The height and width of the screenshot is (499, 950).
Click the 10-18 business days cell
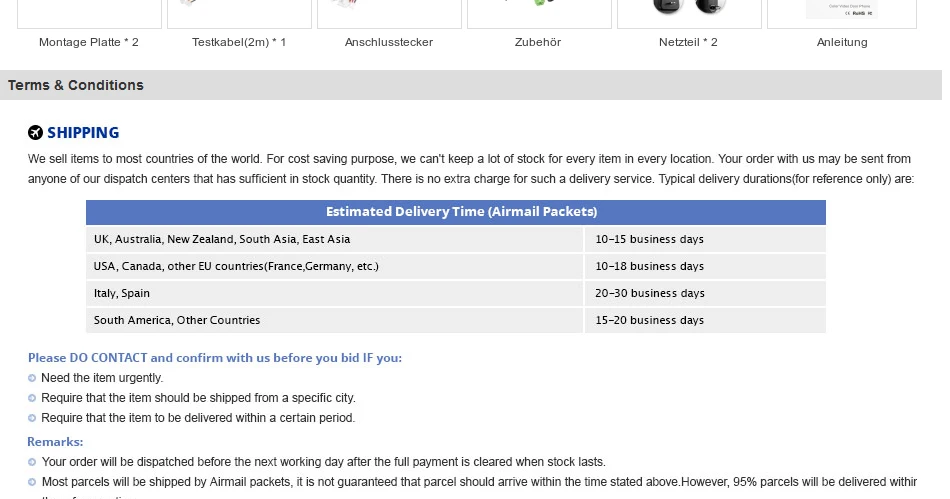point(705,266)
